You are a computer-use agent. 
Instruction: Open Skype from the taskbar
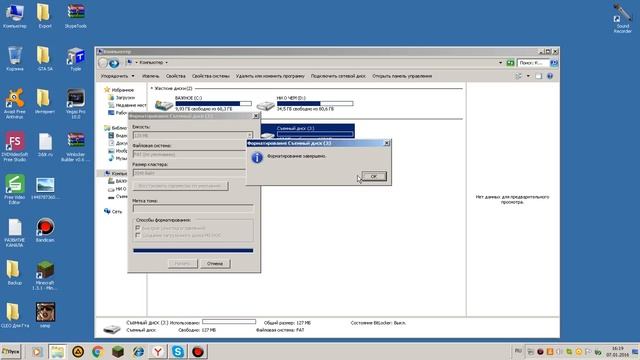tap(178, 351)
